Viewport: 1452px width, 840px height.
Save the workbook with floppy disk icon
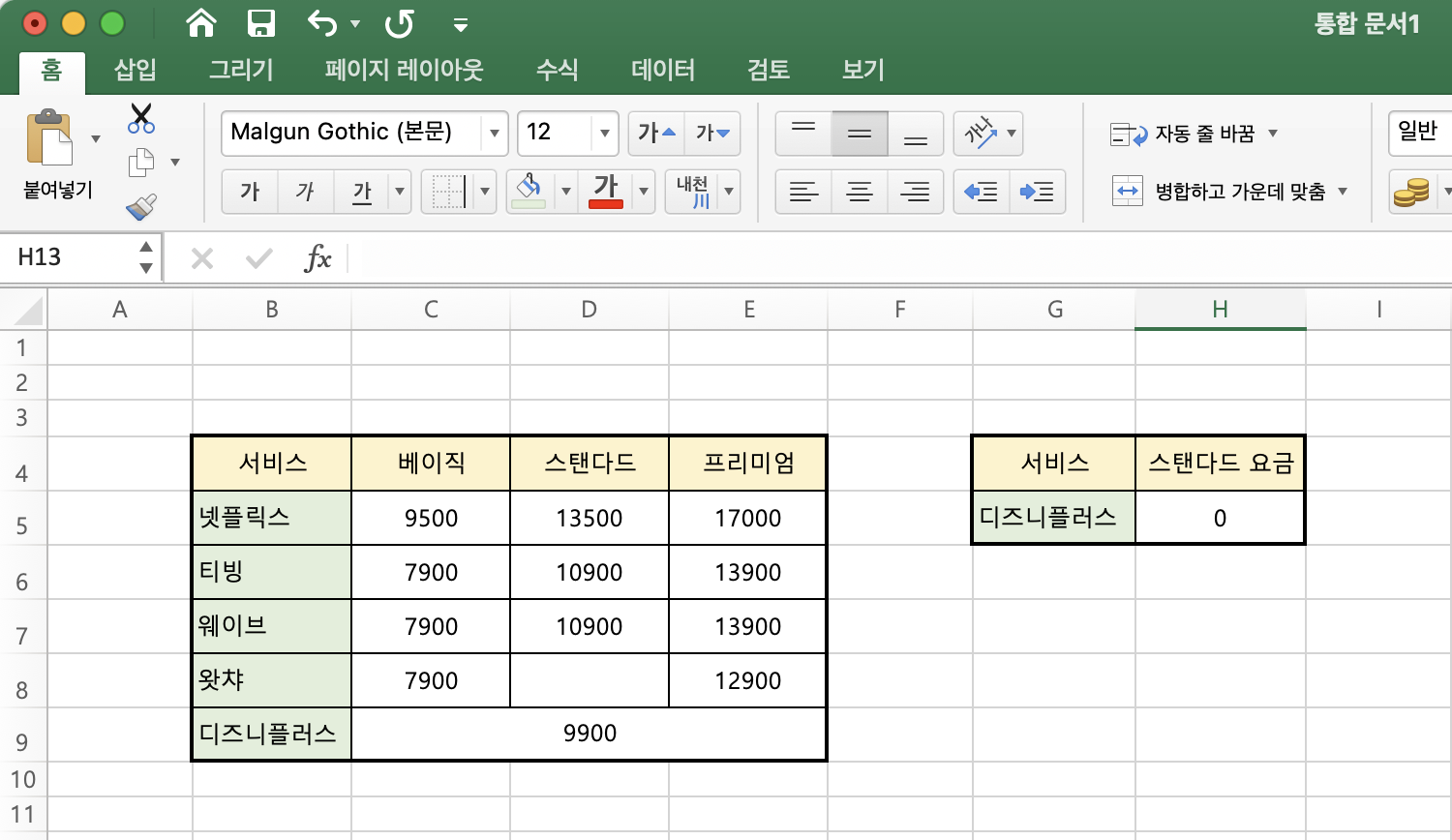[x=261, y=23]
